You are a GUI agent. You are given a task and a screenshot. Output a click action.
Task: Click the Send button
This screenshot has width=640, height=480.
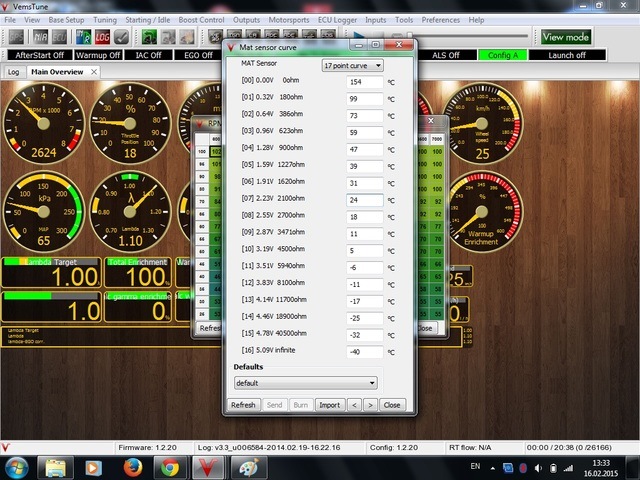pyautogui.click(x=274, y=405)
